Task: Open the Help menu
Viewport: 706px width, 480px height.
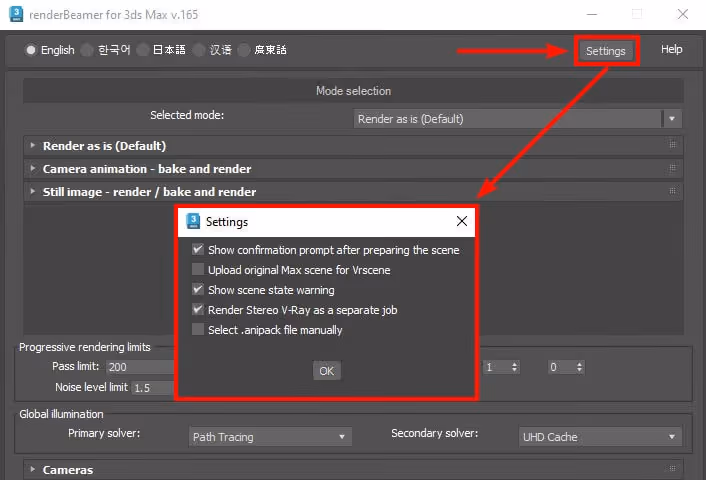Action: click(671, 49)
